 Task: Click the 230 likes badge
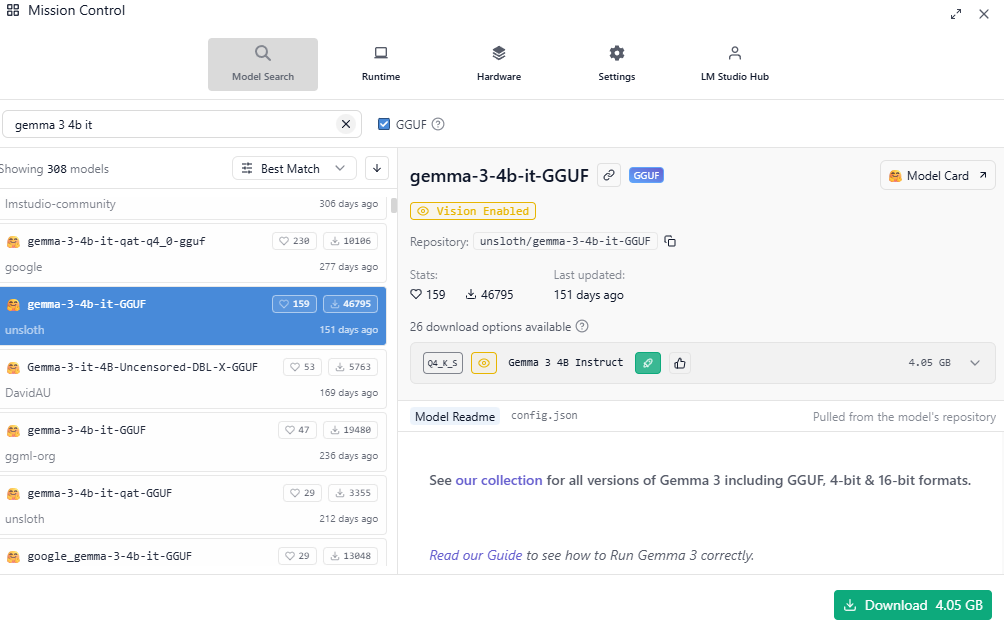coord(295,241)
